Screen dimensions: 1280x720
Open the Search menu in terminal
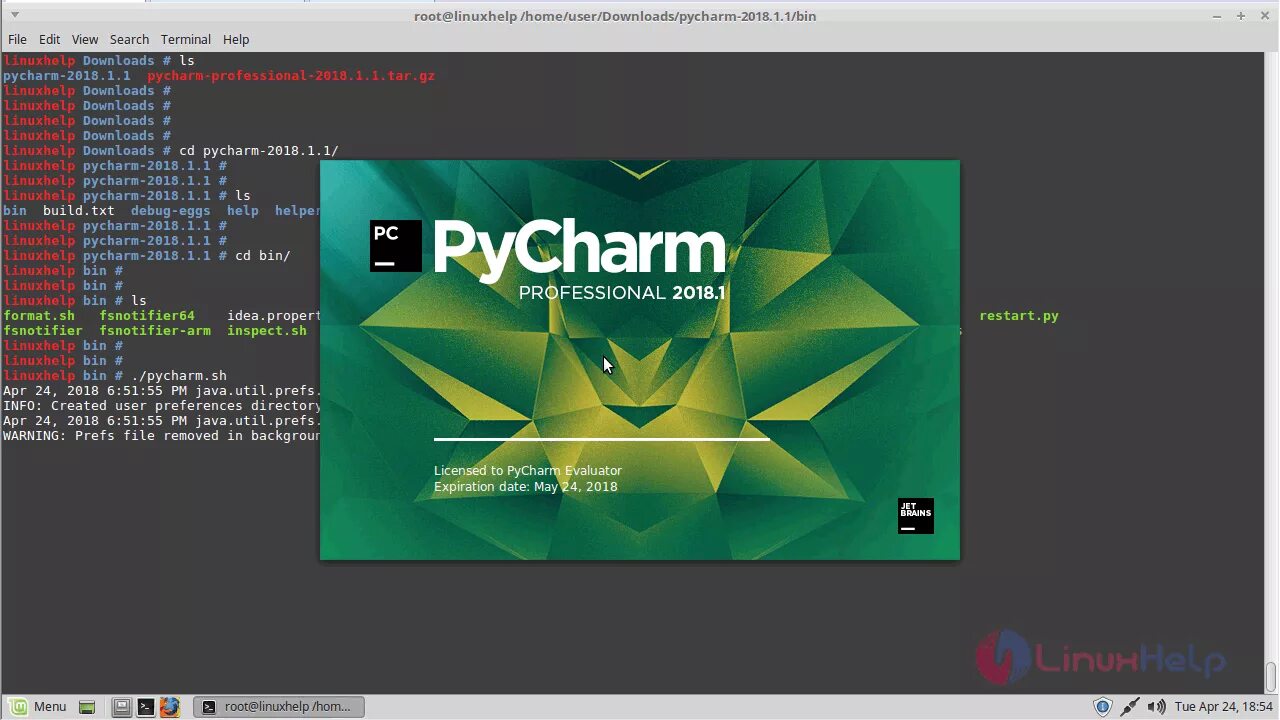(x=129, y=39)
